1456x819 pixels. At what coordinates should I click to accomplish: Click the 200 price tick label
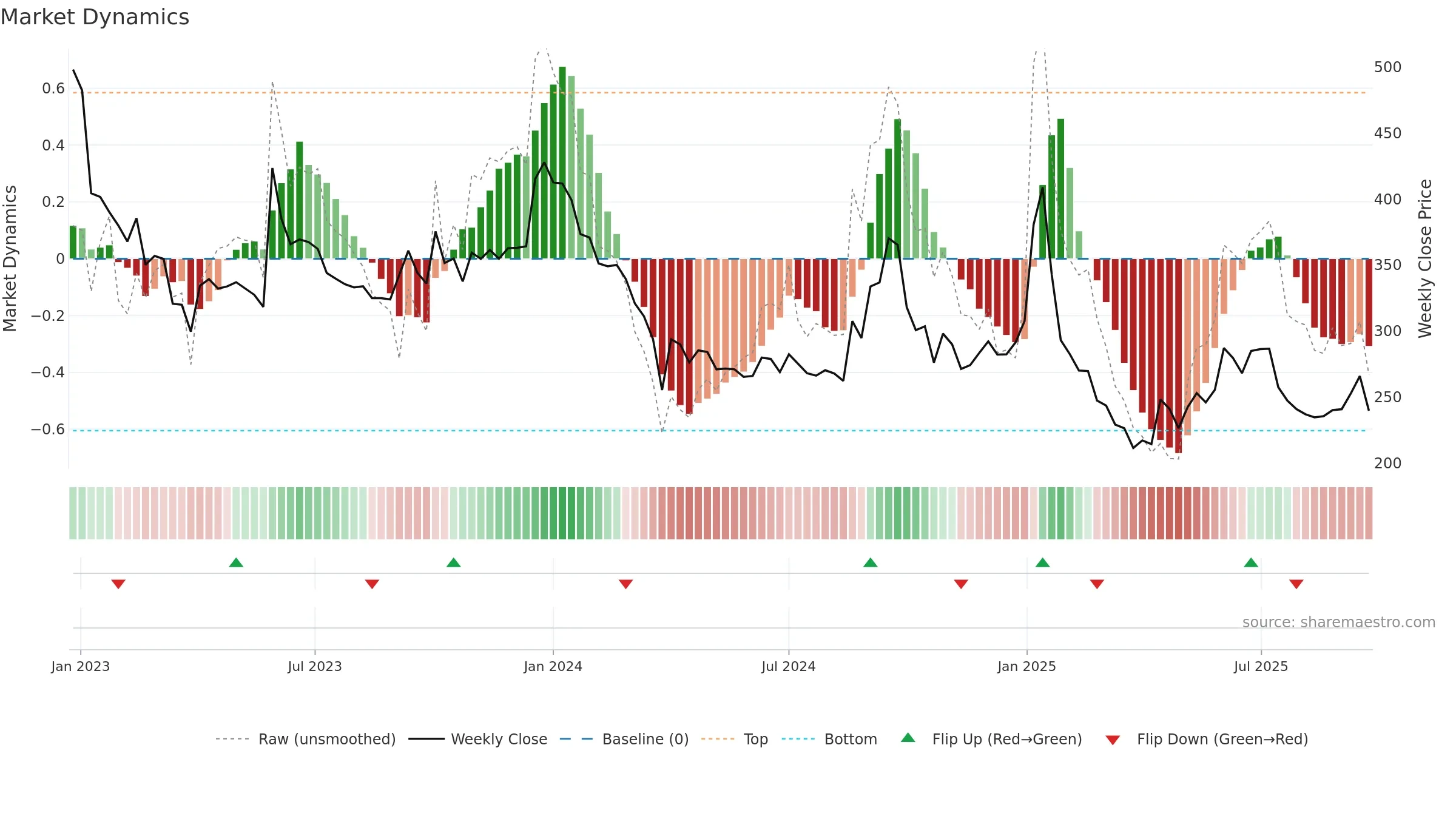[x=1387, y=463]
